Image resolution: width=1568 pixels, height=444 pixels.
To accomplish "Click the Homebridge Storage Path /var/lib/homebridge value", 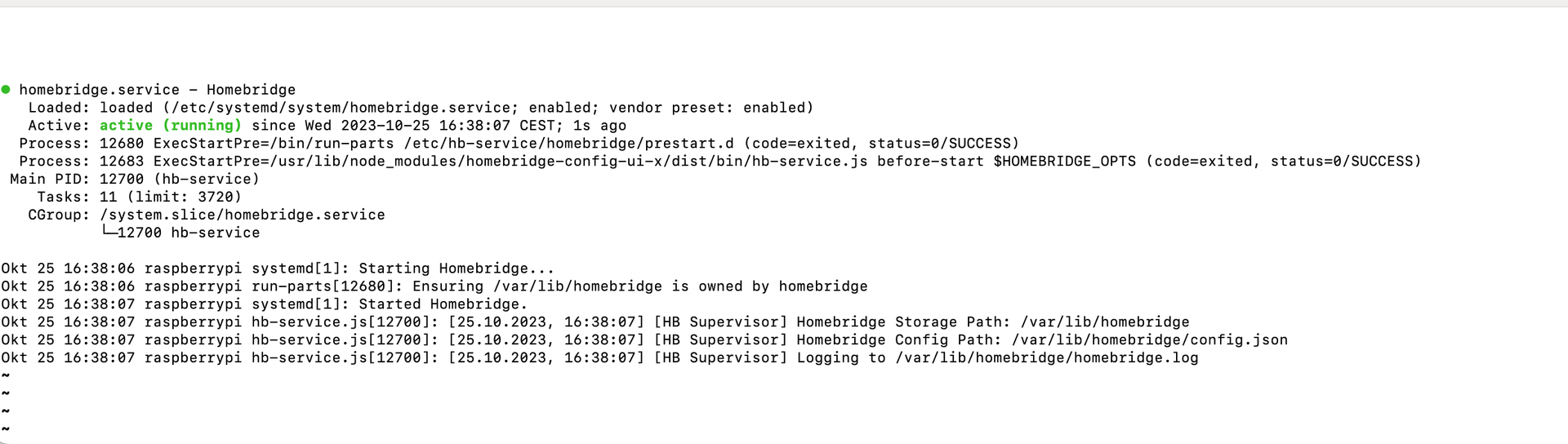I will 1104,322.
